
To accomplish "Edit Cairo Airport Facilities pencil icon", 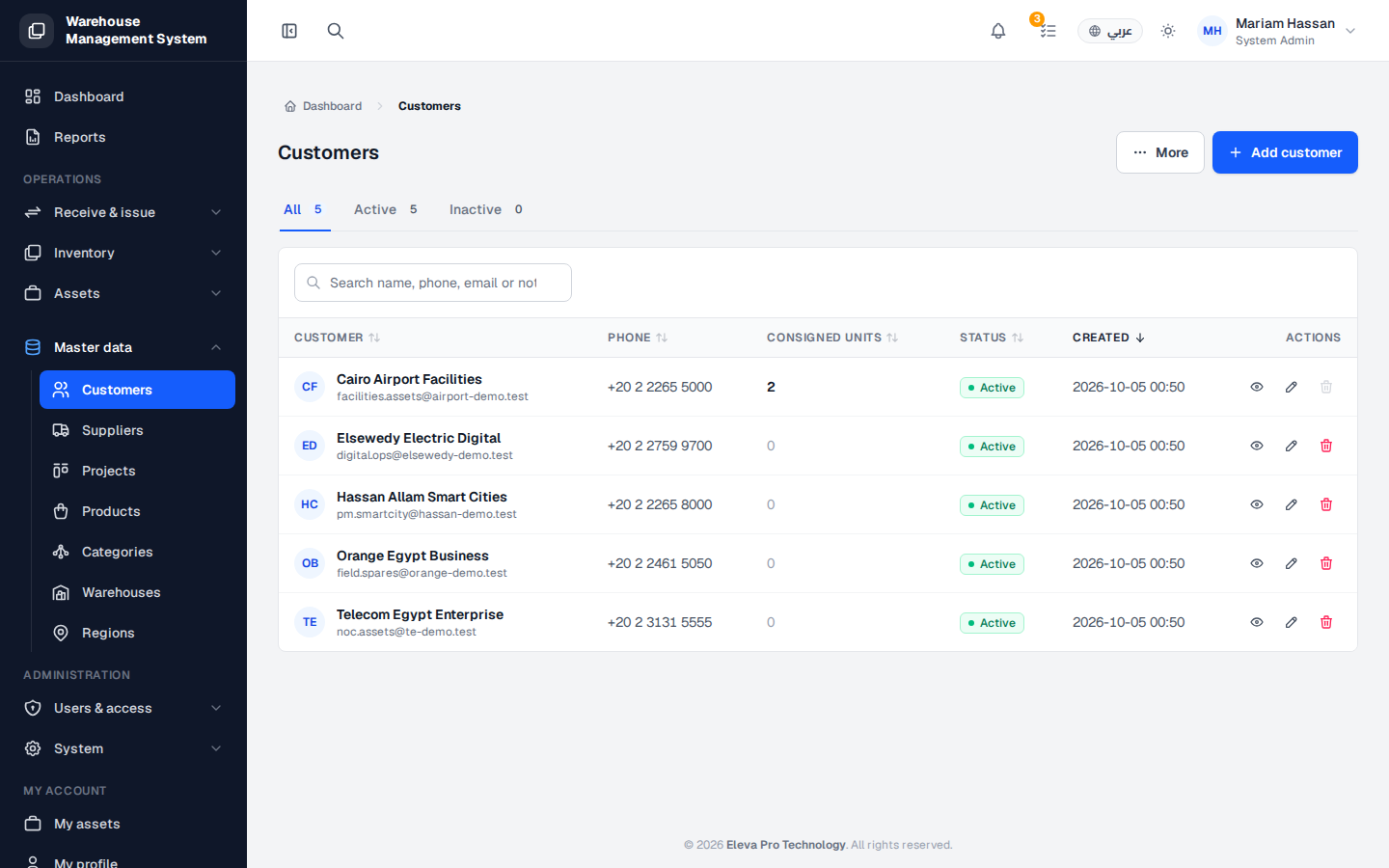I will coord(1292,387).
